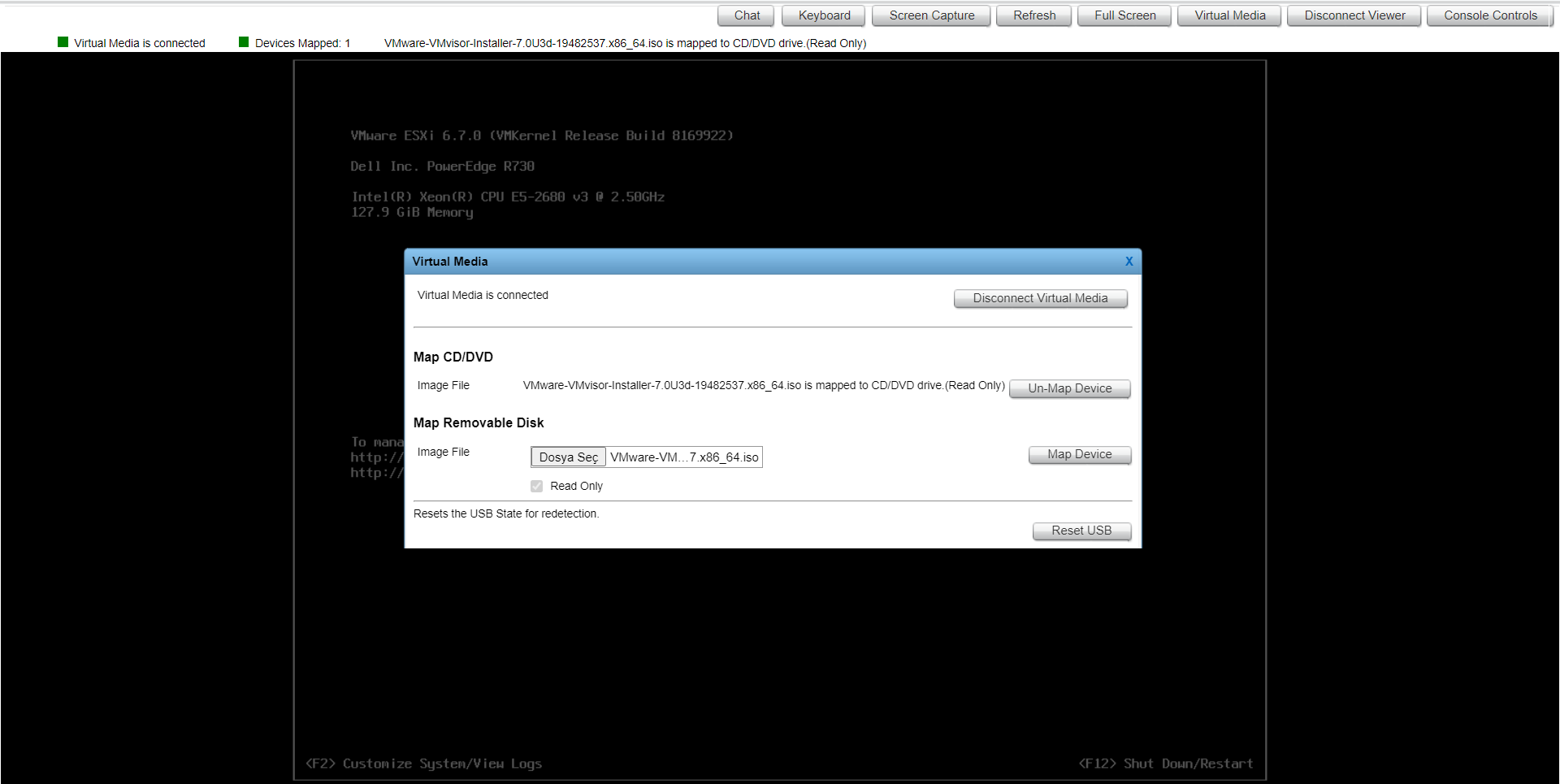Screen dimensions: 1560x784
Task: Click the Reset USB button
Action: click(1081, 531)
